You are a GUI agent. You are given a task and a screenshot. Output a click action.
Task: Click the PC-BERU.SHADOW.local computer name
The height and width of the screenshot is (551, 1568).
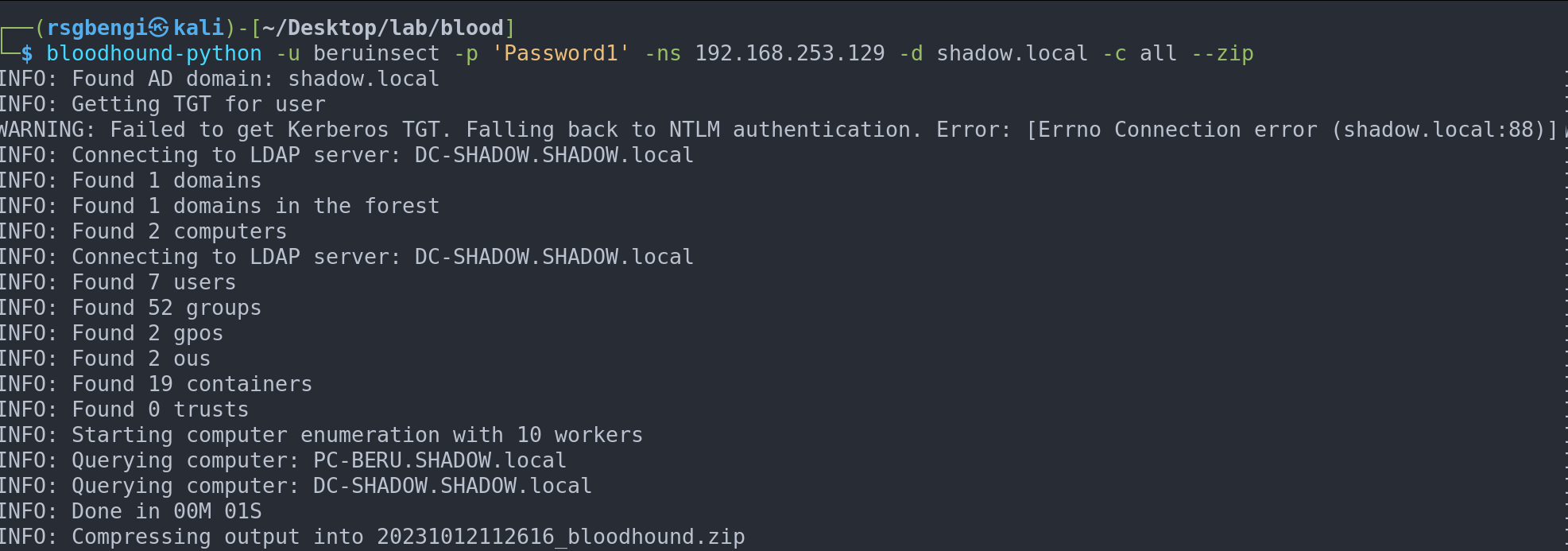[439, 460]
